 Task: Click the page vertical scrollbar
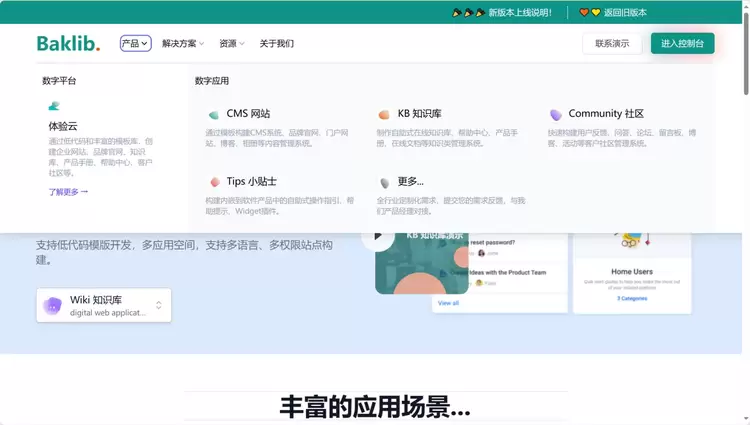pos(745,200)
